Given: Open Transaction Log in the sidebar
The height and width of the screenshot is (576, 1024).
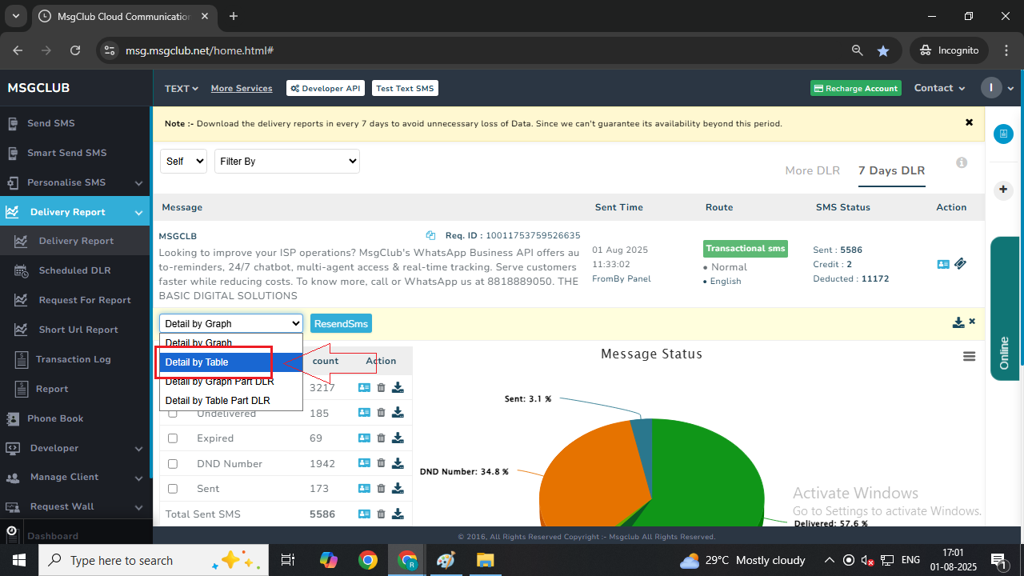Looking at the screenshot, I should tap(75, 359).
